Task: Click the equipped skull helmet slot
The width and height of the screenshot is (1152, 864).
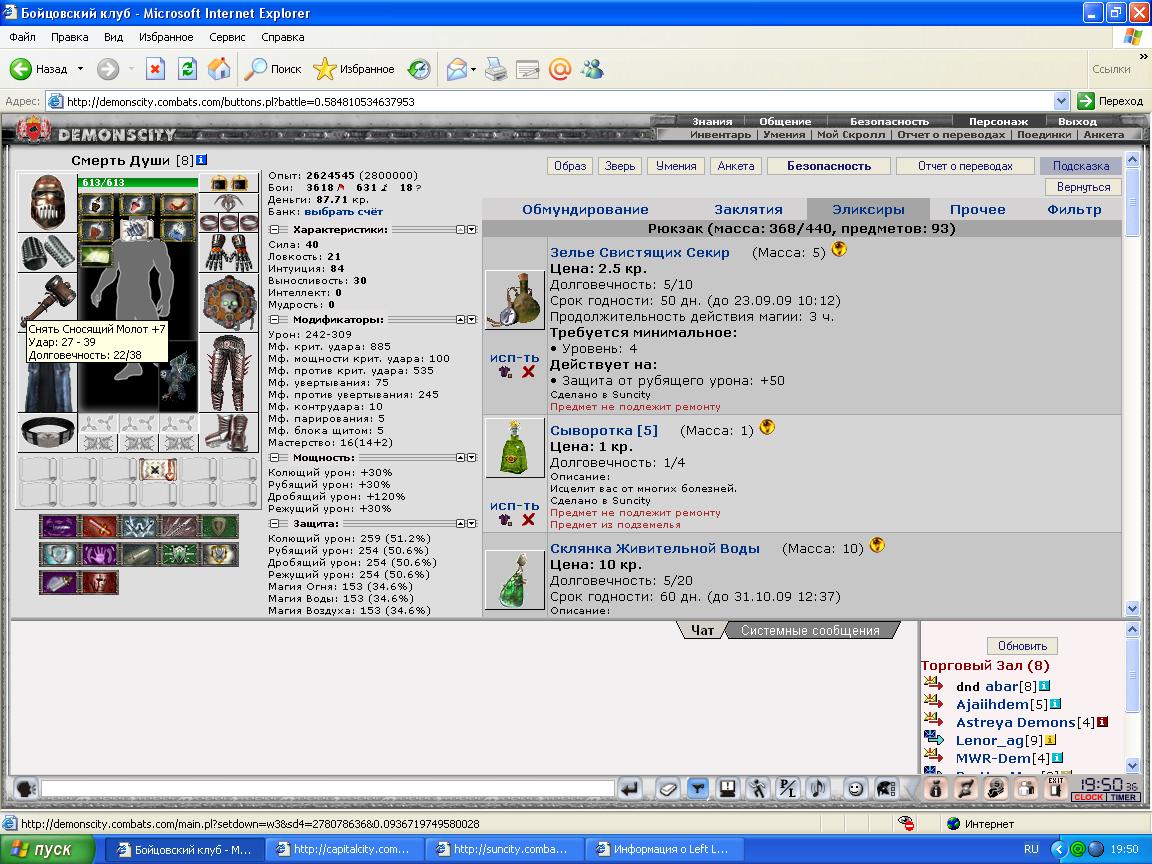Action: click(x=47, y=203)
